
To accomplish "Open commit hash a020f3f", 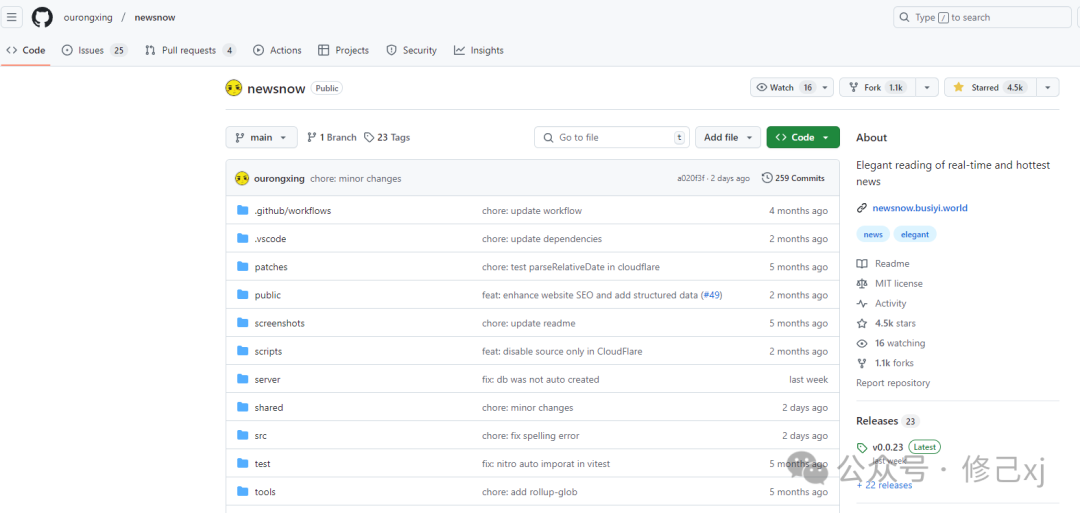I will pyautogui.click(x=693, y=178).
